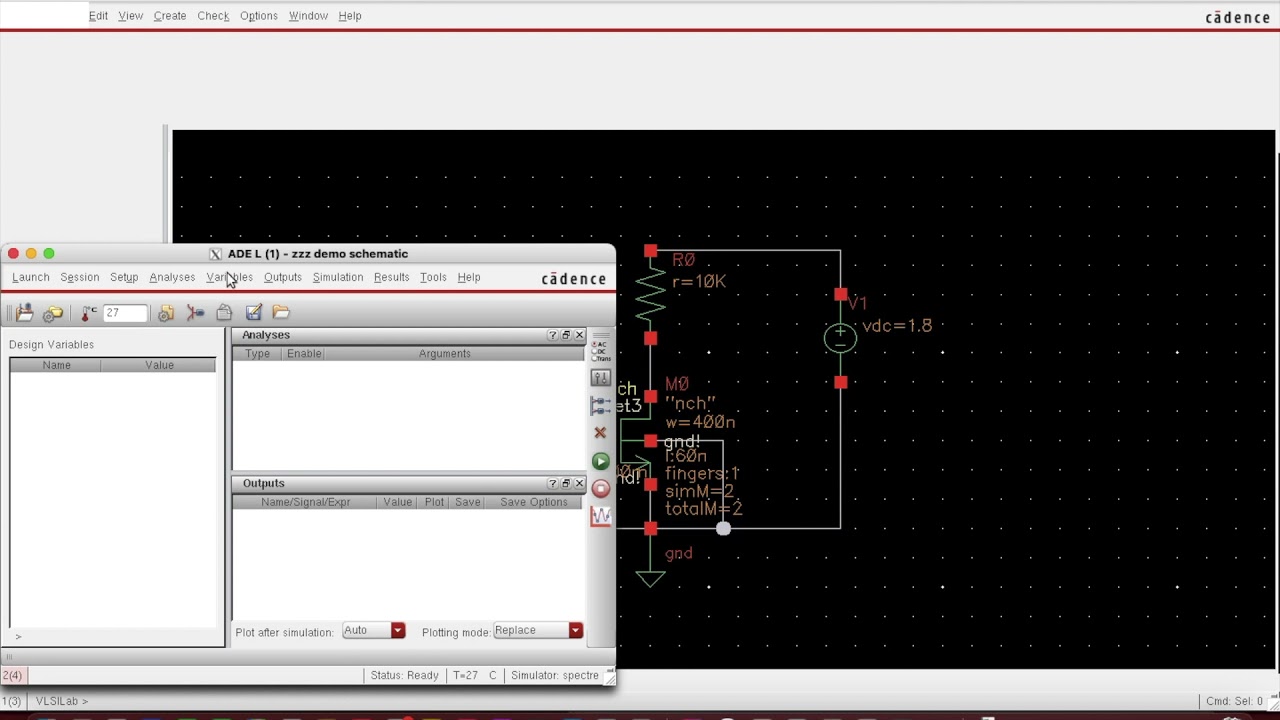
Task: Click the plot outputs waveform icon
Action: coord(600,516)
